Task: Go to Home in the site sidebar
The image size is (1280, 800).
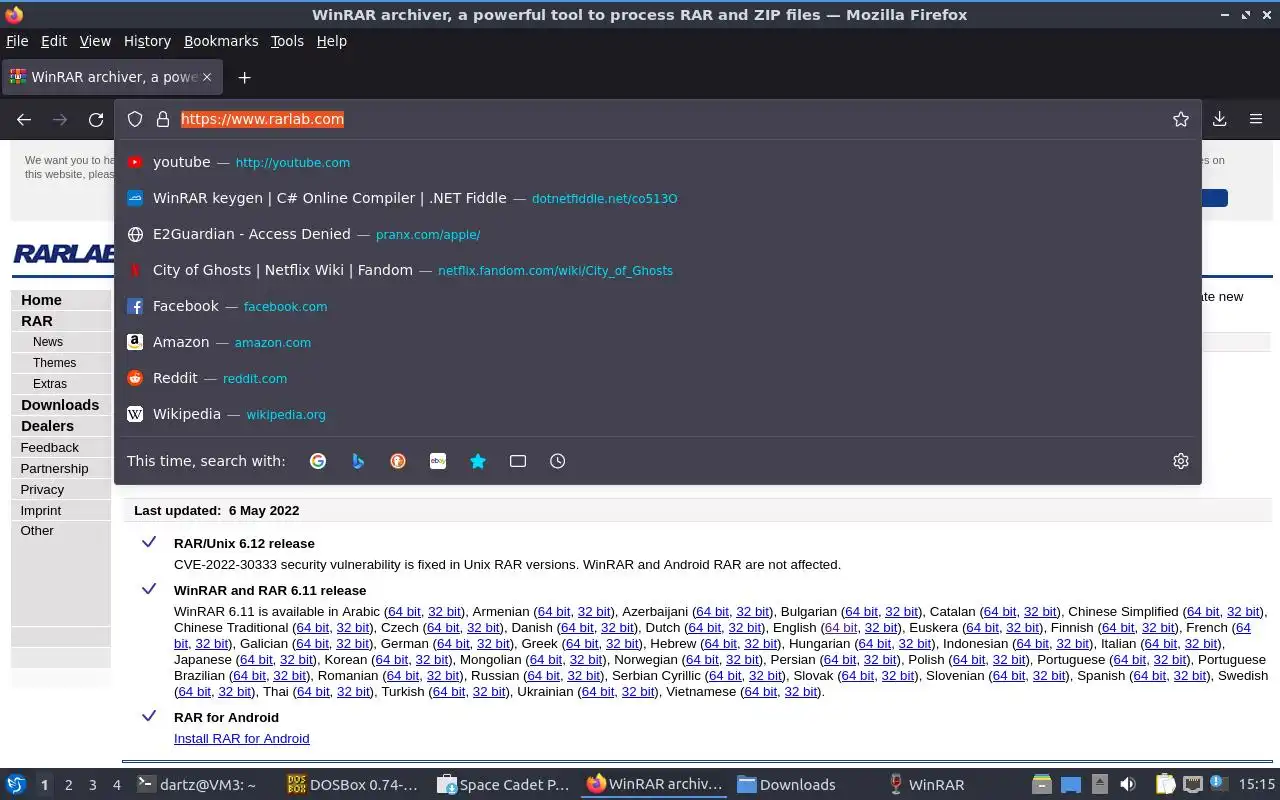Action: [41, 300]
